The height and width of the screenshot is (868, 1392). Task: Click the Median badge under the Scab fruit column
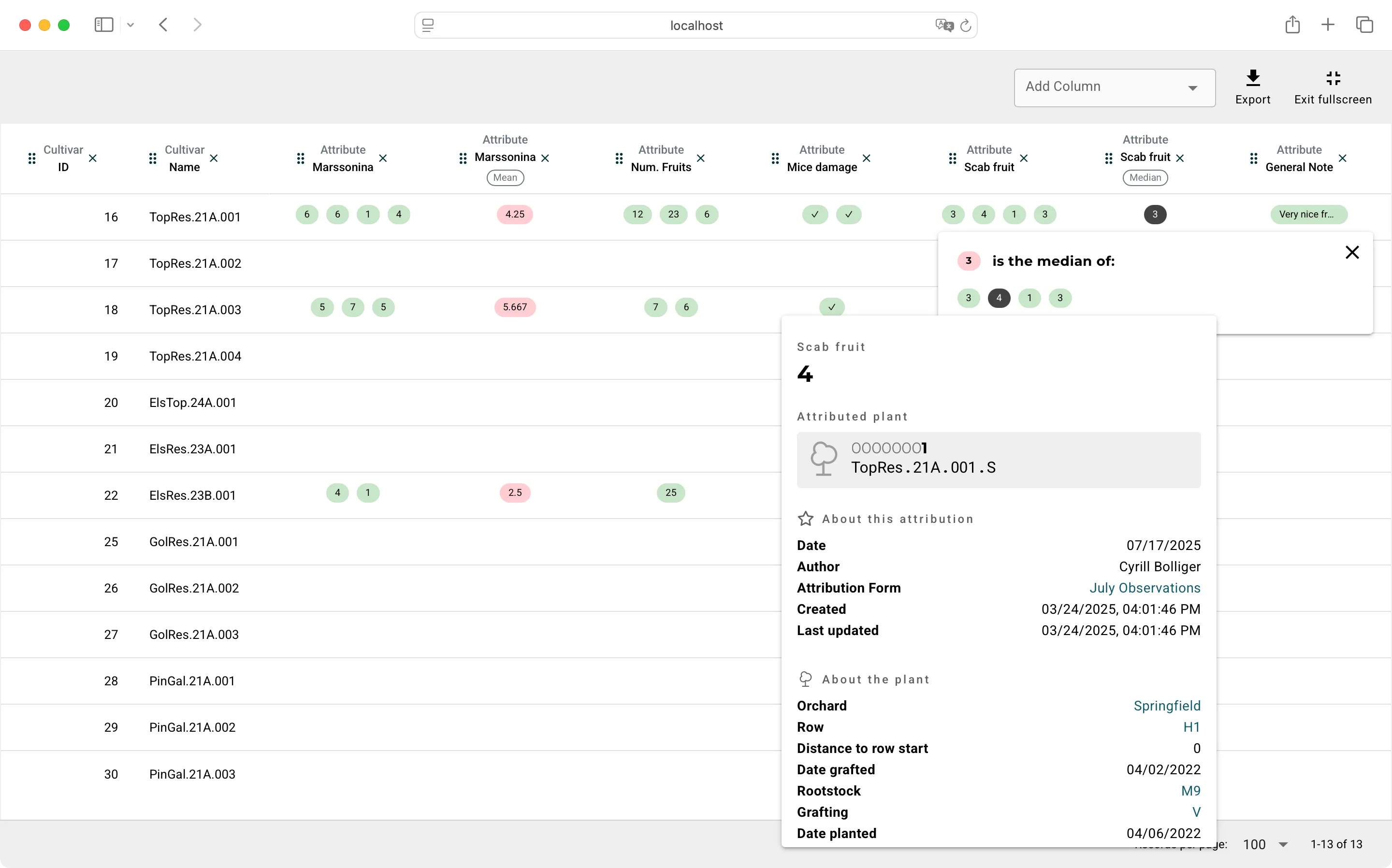point(1145,177)
